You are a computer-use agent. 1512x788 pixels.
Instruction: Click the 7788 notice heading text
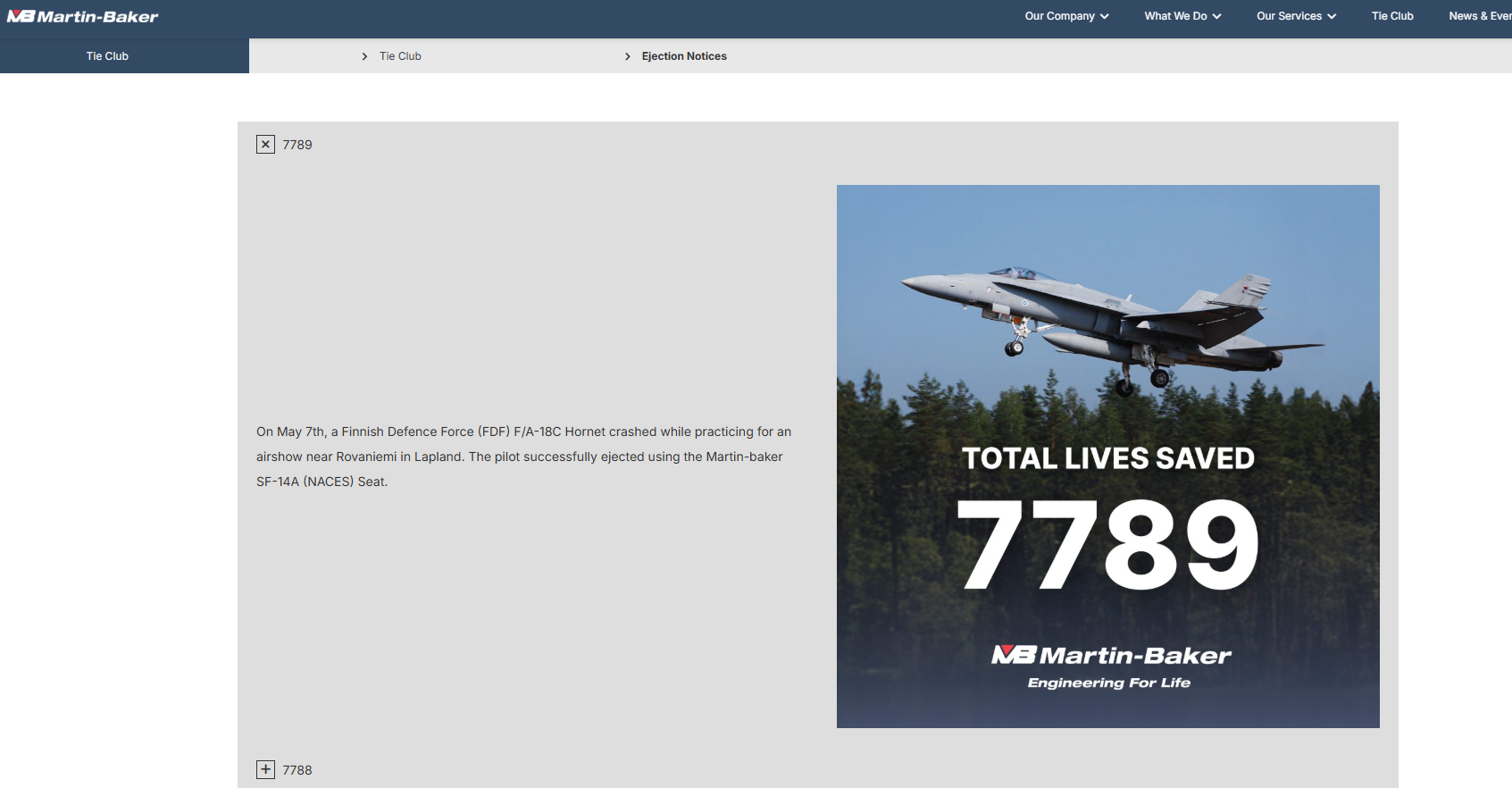coord(297,770)
